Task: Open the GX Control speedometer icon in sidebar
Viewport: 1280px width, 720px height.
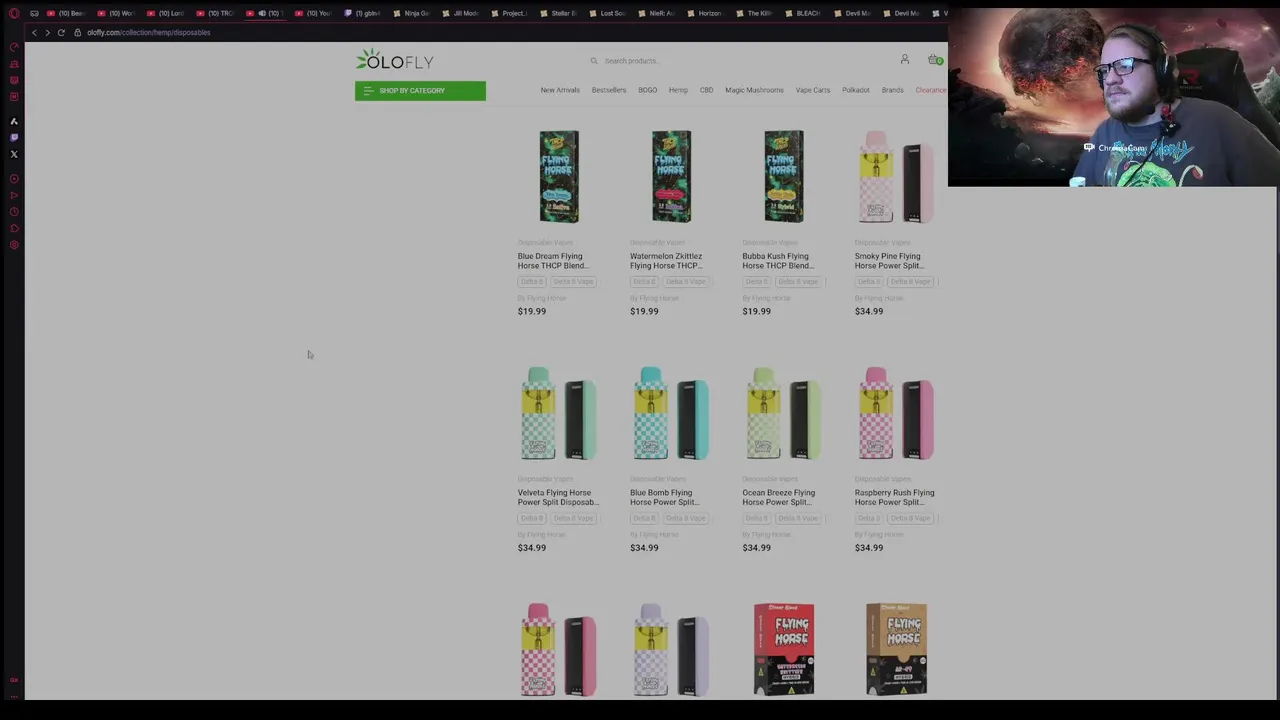Action: click(14, 47)
